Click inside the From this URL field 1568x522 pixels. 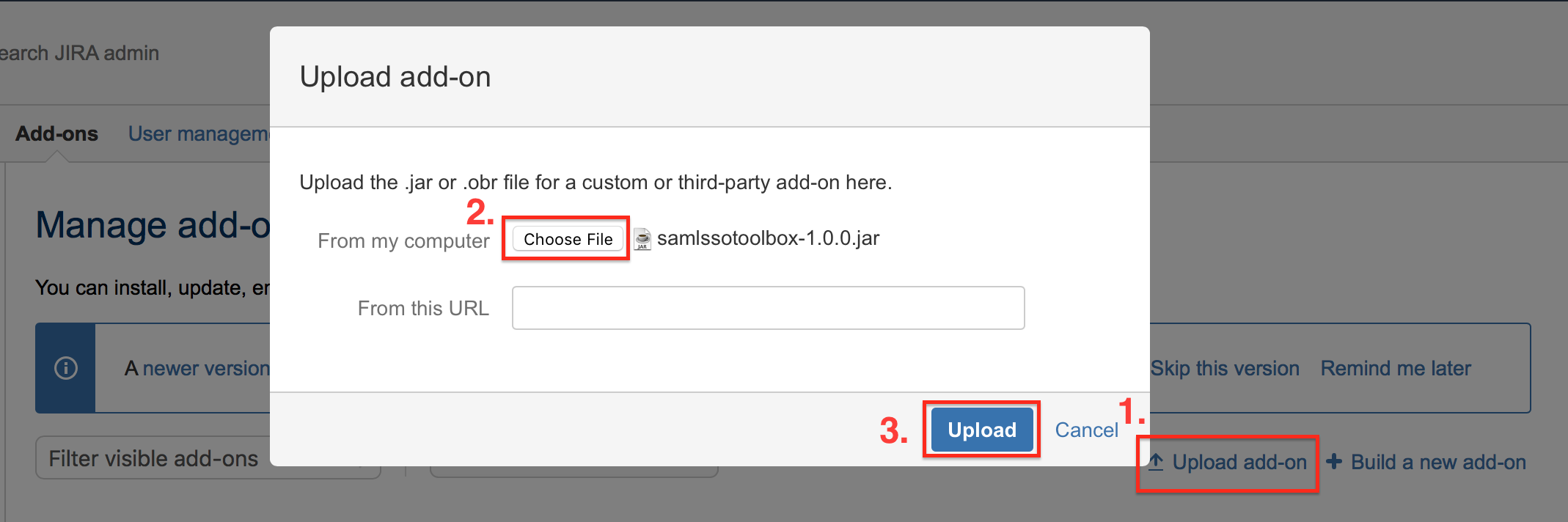(767, 308)
